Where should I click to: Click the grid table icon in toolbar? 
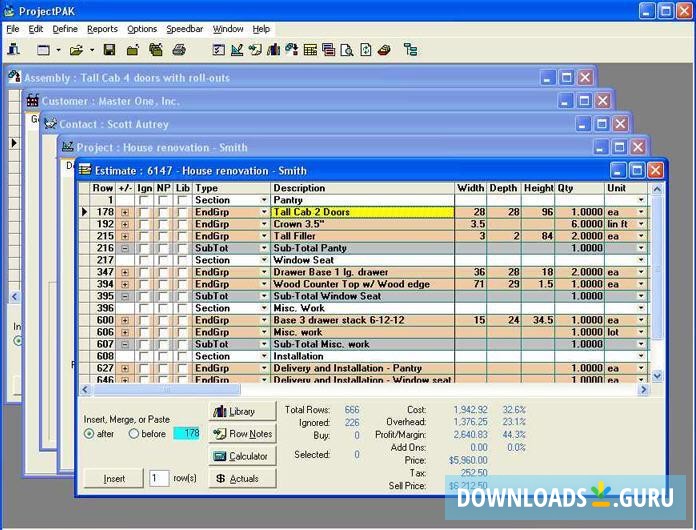pyautogui.click(x=310, y=49)
